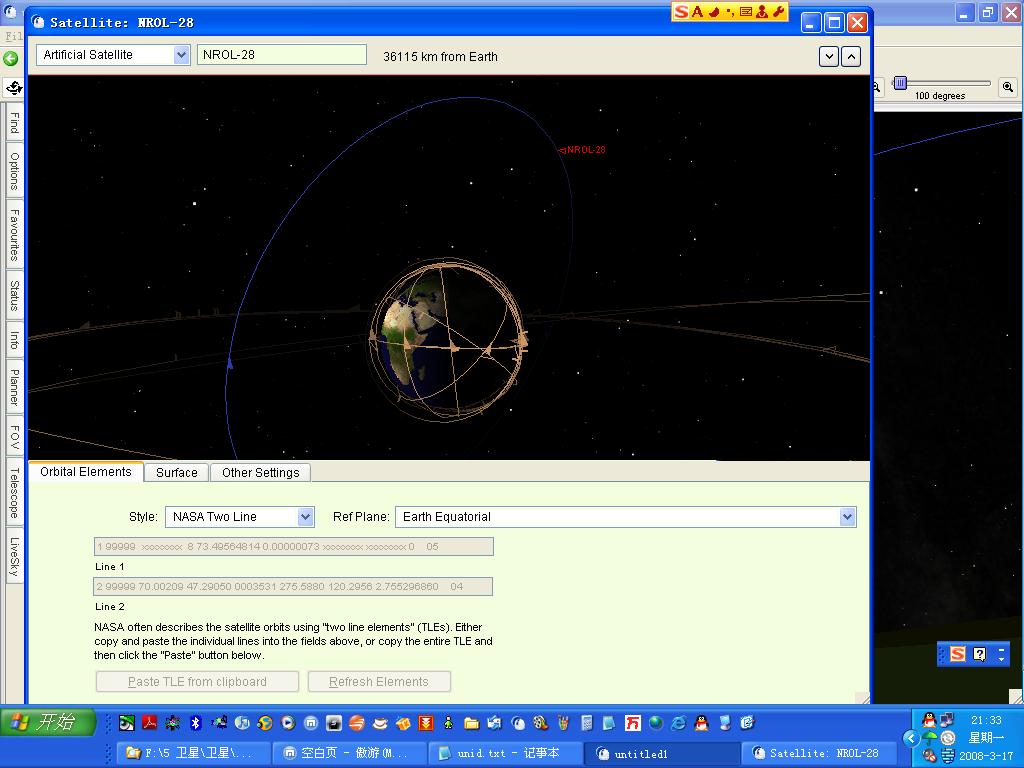Click the wrench icon in the Sogou IME bar
The width and height of the screenshot is (1024, 768).
pyautogui.click(x=778, y=12)
